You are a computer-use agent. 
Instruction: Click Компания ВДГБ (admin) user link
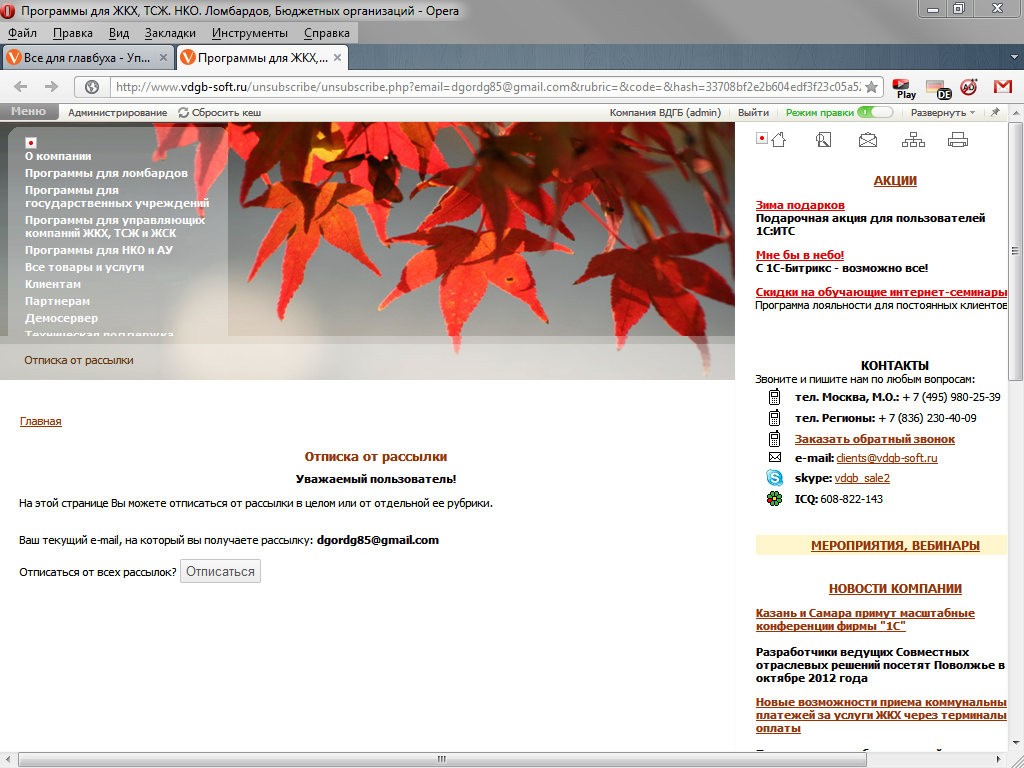pos(665,112)
